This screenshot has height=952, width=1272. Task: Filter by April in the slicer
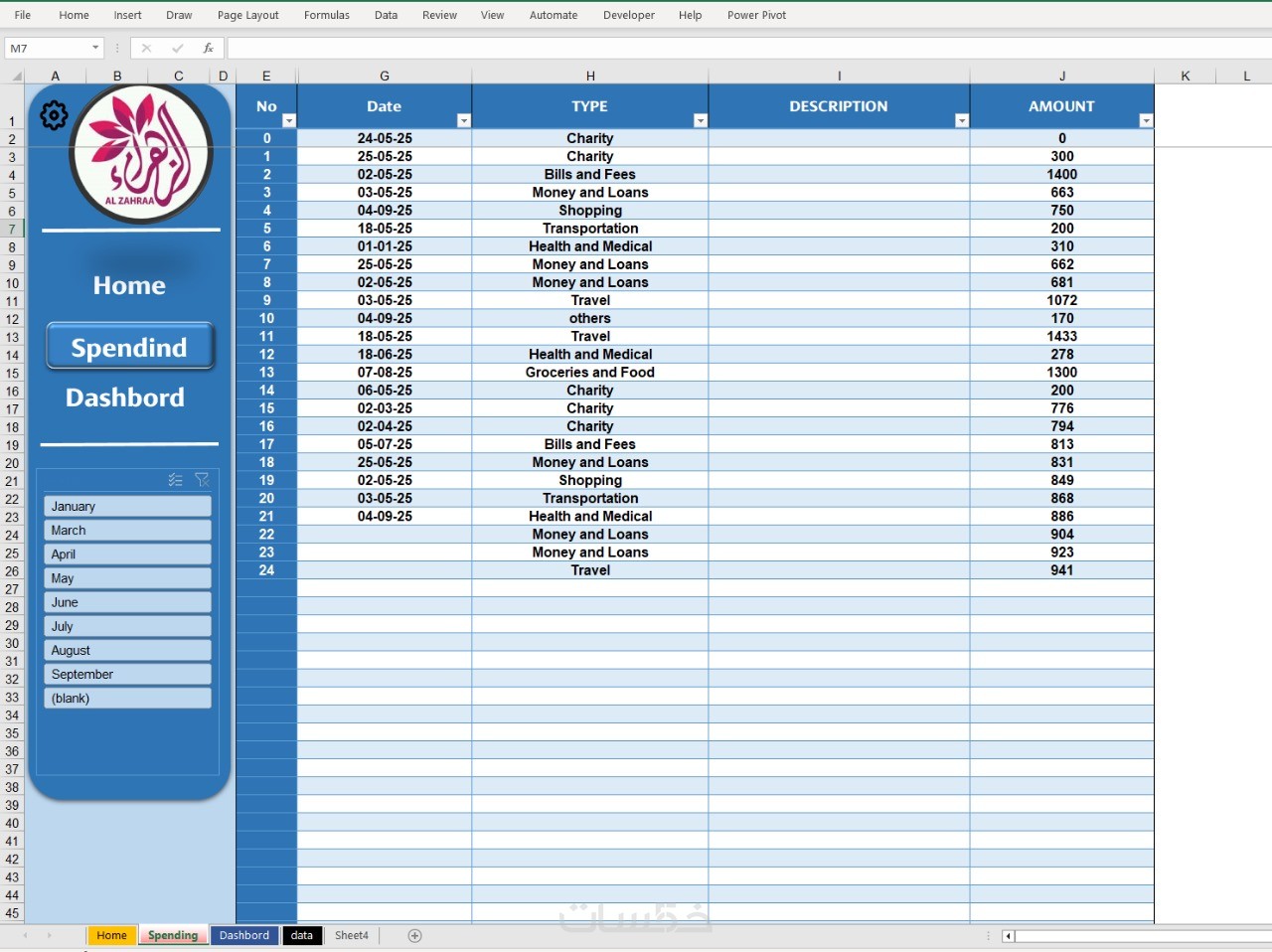click(127, 555)
